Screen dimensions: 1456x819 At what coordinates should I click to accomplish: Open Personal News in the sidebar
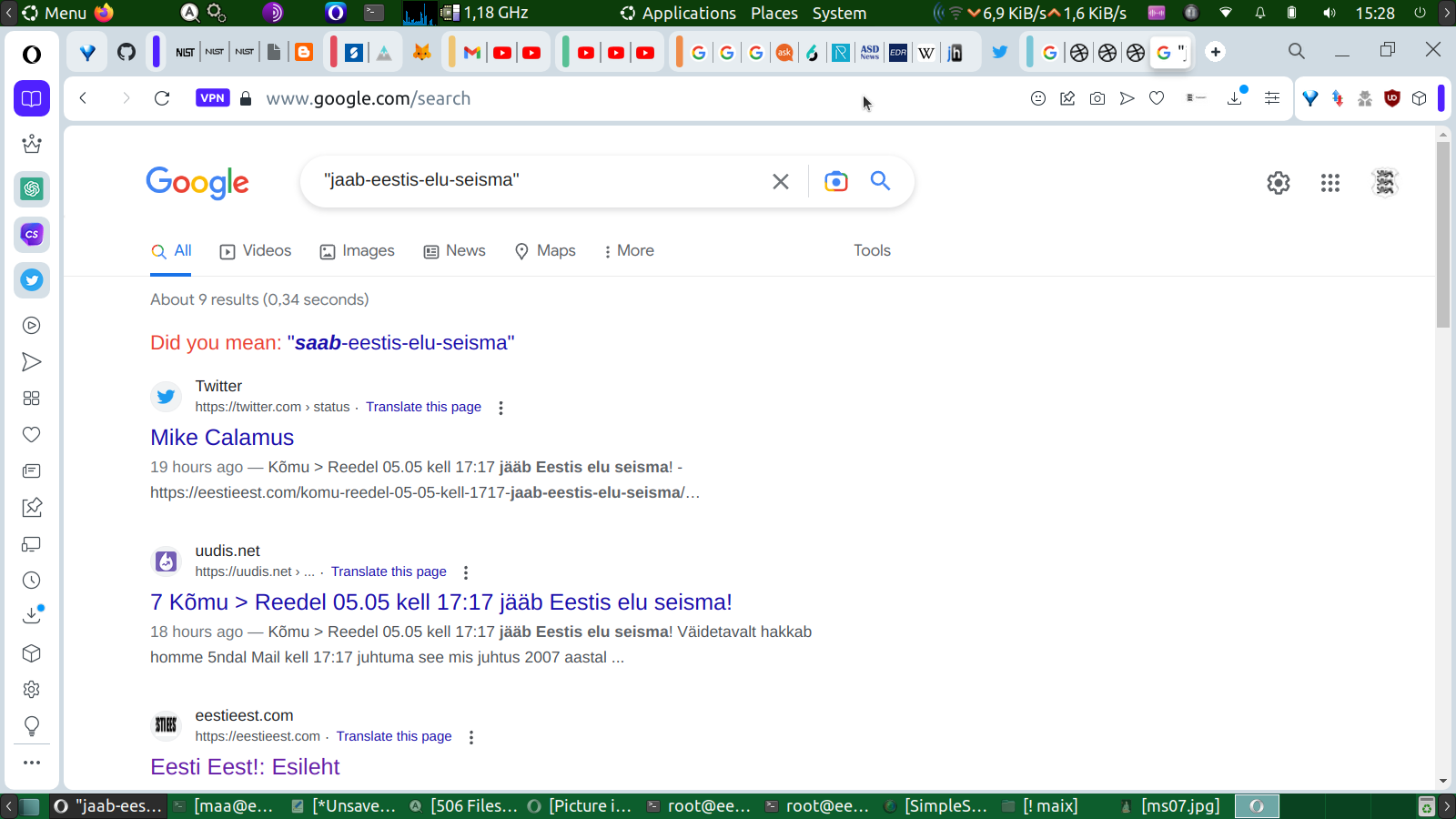[32, 471]
